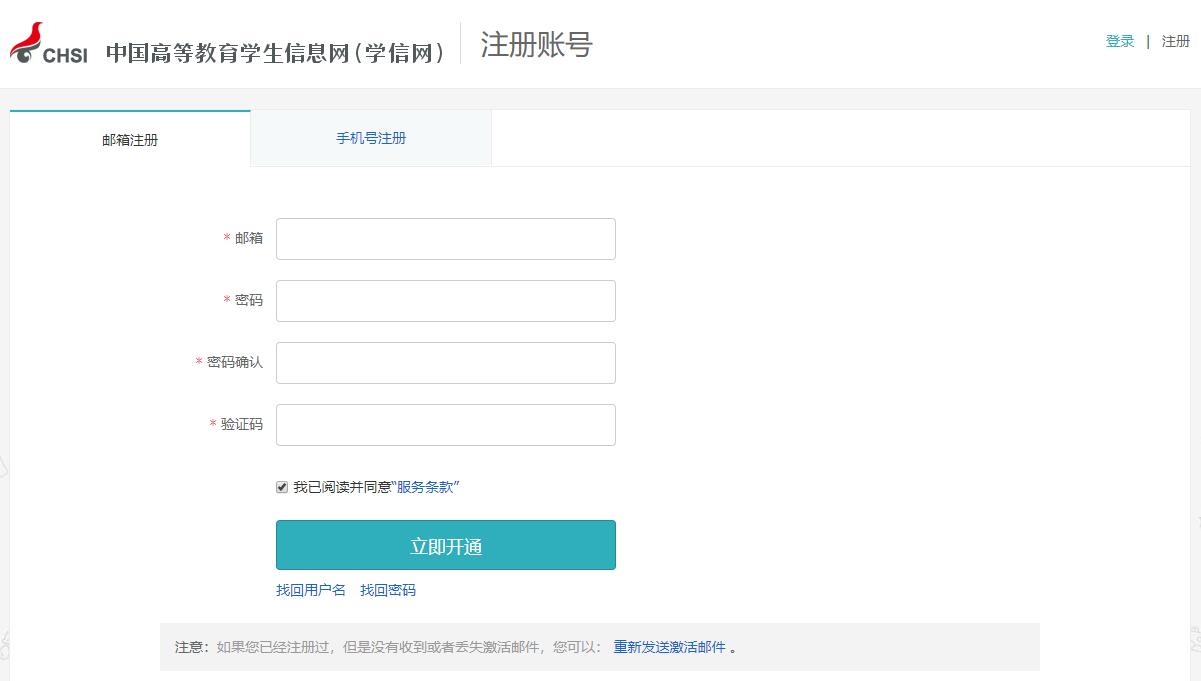Switch to the 邮箱注册 tab

point(130,140)
